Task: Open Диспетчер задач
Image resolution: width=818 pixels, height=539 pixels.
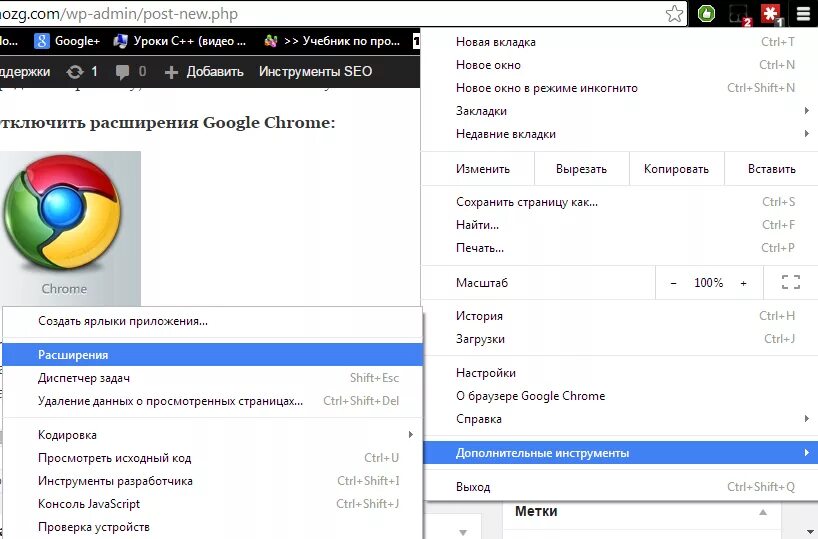Action: click(212, 377)
